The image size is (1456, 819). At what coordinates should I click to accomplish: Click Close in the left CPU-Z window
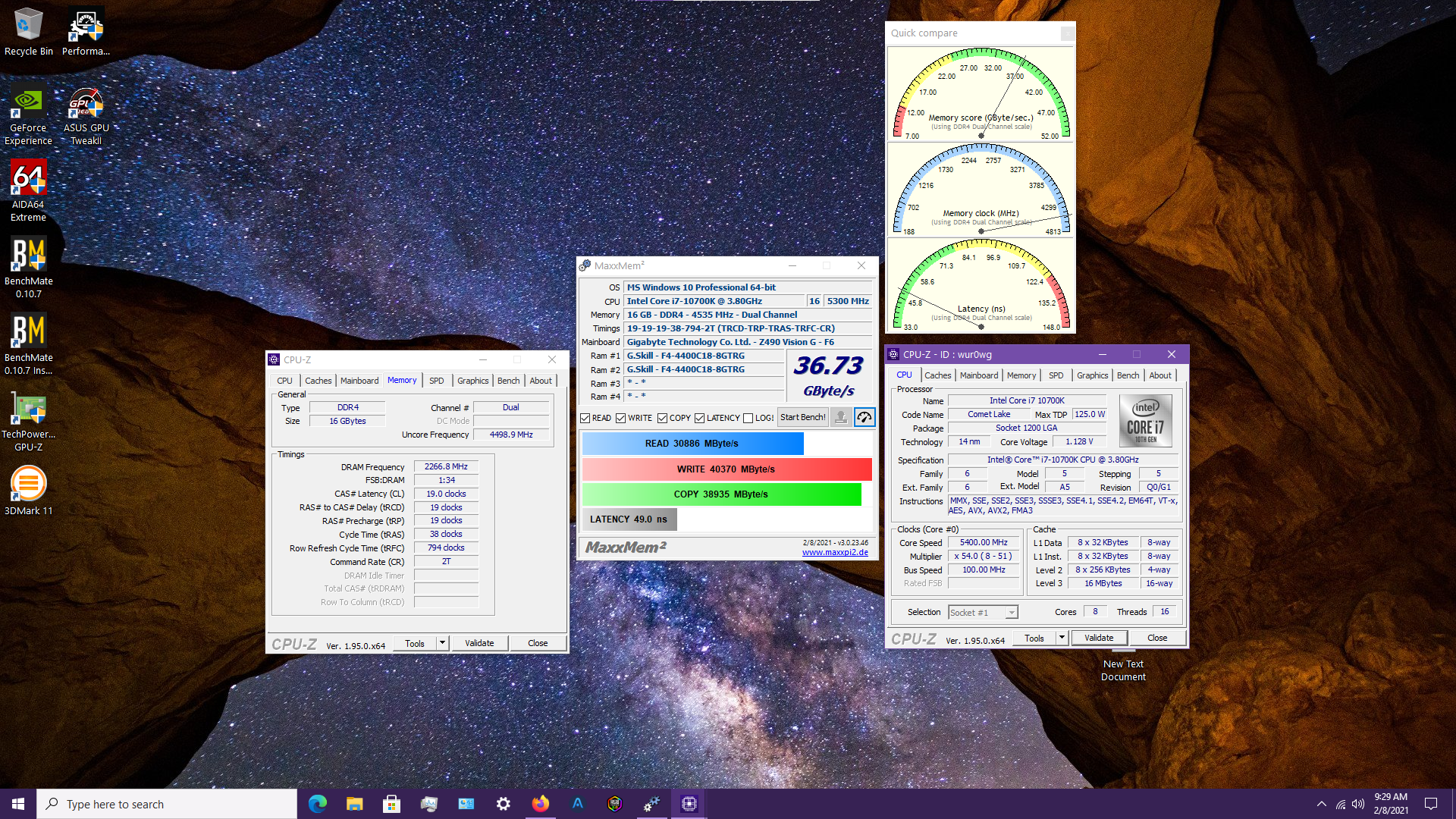coord(538,643)
